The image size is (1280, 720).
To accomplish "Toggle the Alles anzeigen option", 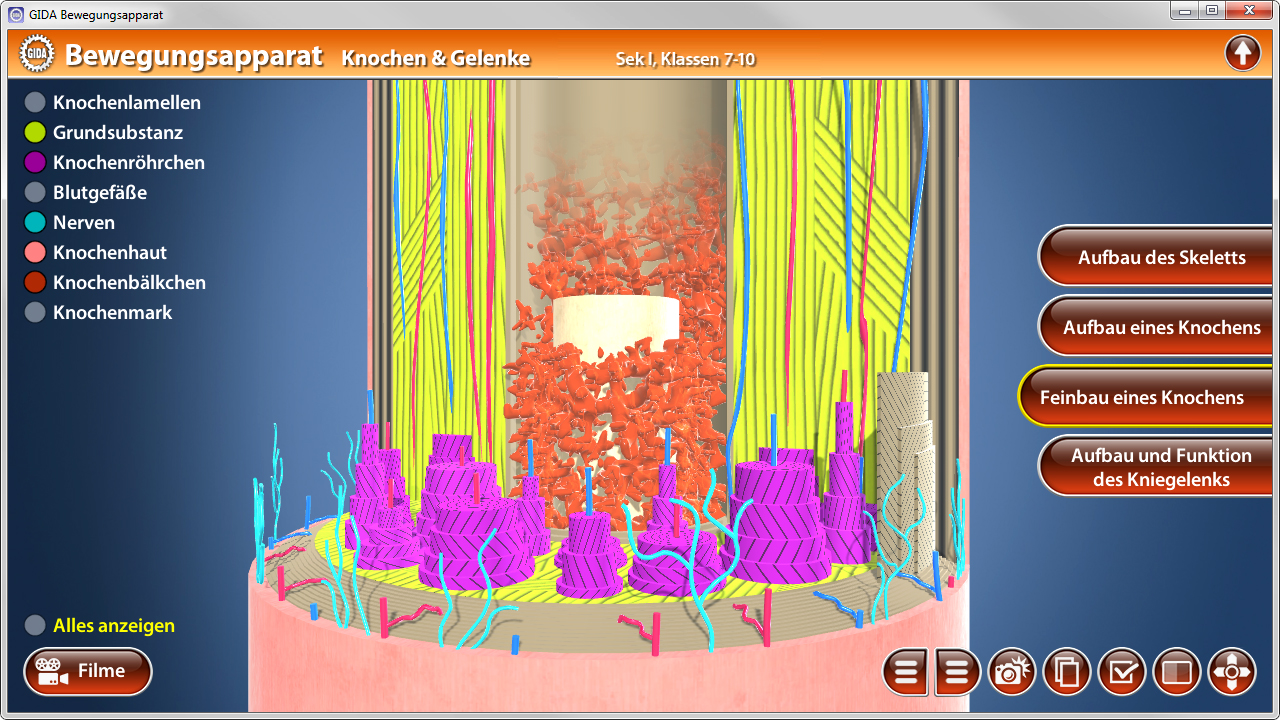I will pyautogui.click(x=35, y=625).
